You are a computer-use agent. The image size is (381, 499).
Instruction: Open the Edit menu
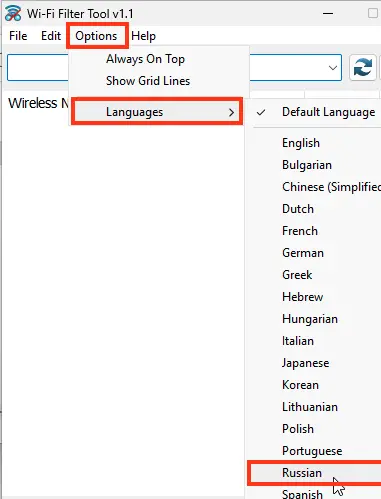tap(51, 36)
